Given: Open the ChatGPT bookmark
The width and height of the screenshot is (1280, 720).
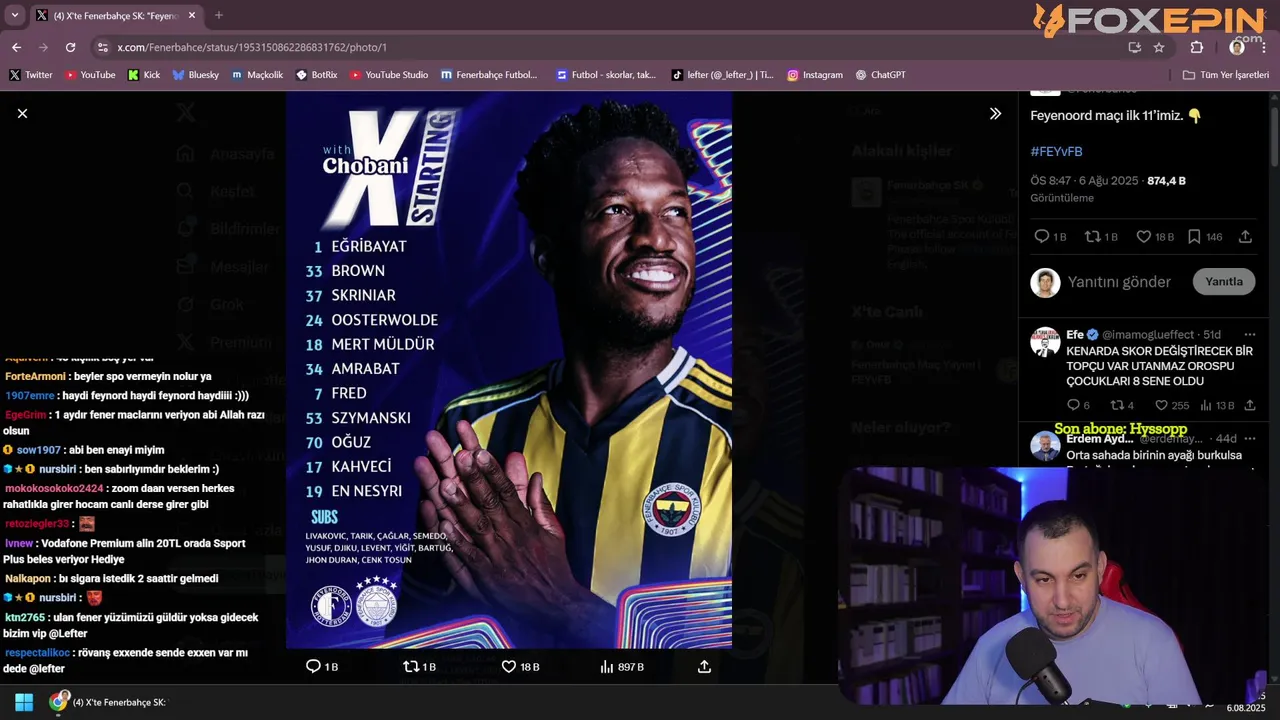Looking at the screenshot, I should (x=879, y=75).
